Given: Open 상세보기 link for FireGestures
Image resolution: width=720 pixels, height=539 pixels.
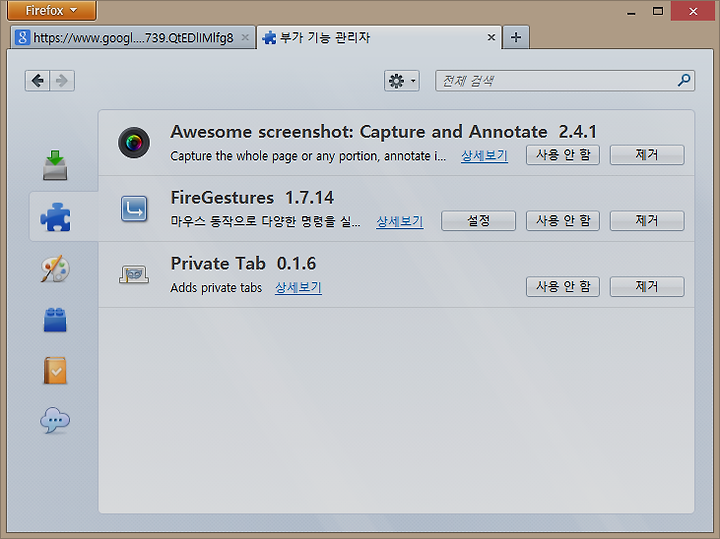Looking at the screenshot, I should pyautogui.click(x=399, y=221).
